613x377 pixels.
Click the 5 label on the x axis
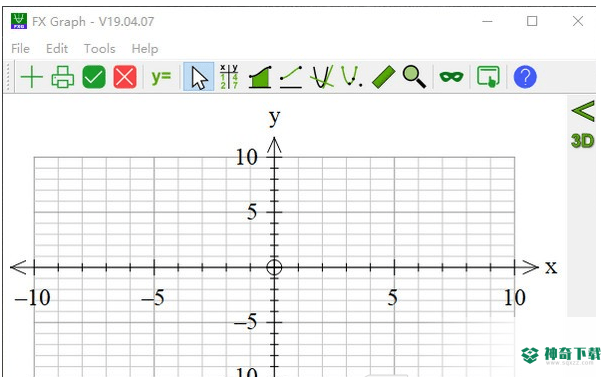pos(393,298)
